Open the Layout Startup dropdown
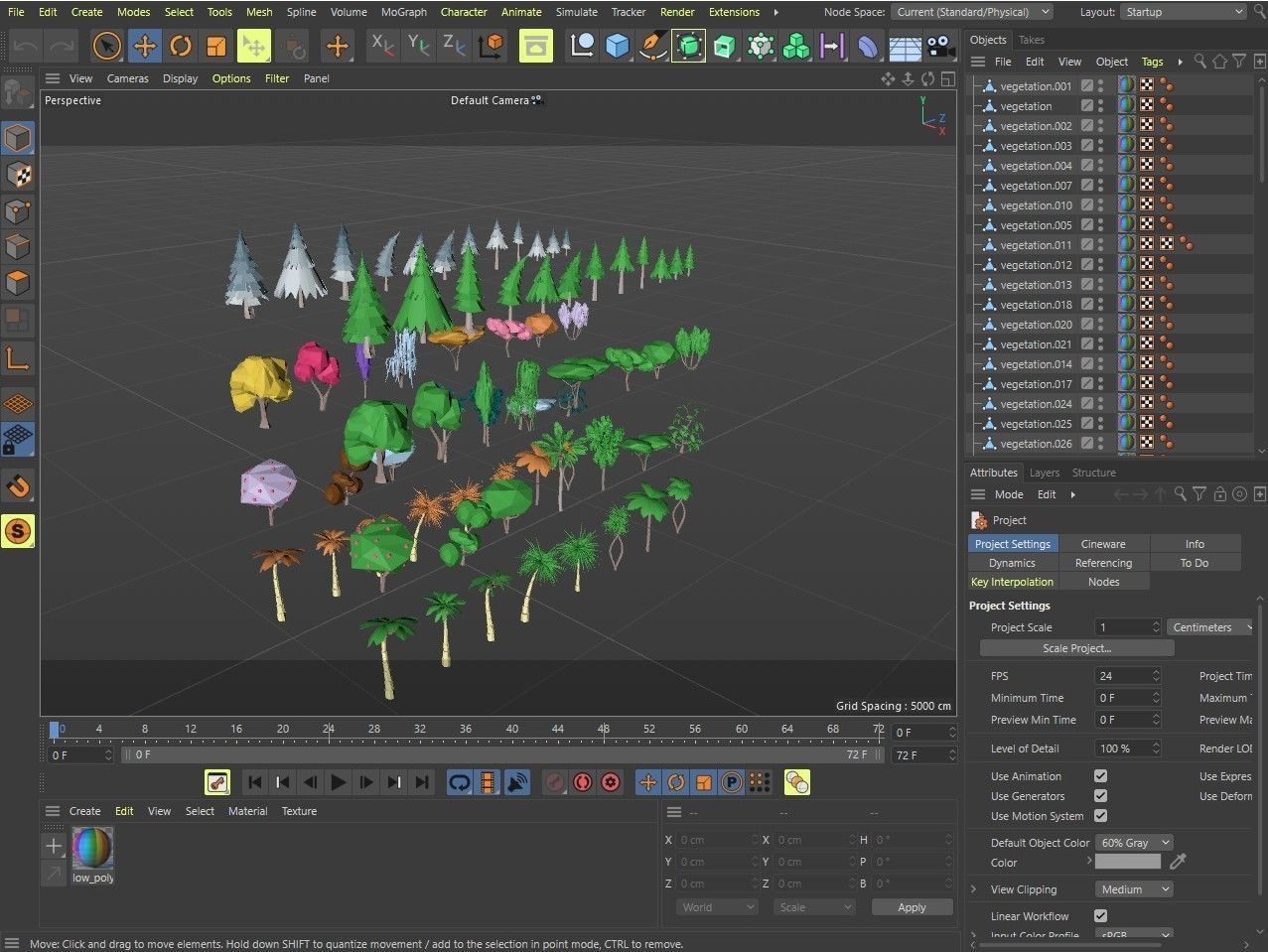The image size is (1268, 952). coord(1184,12)
